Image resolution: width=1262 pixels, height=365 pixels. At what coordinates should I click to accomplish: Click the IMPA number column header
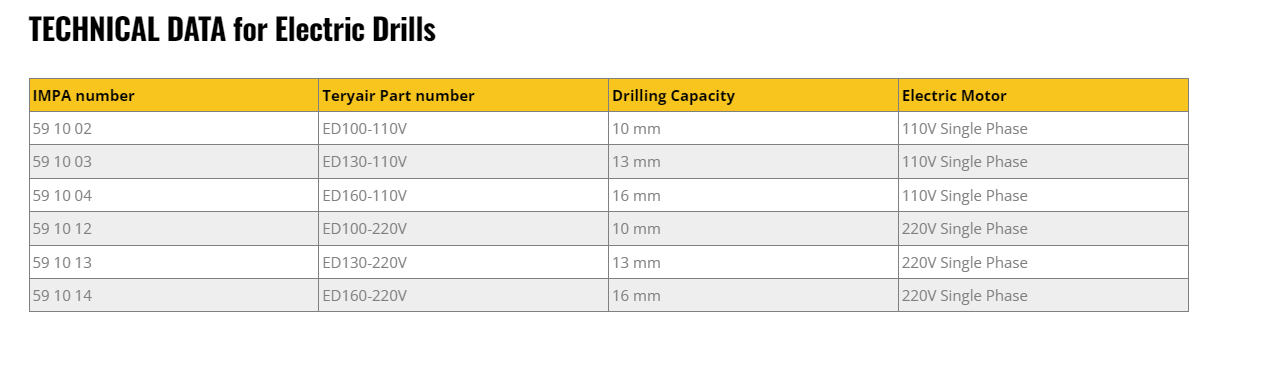tap(174, 95)
